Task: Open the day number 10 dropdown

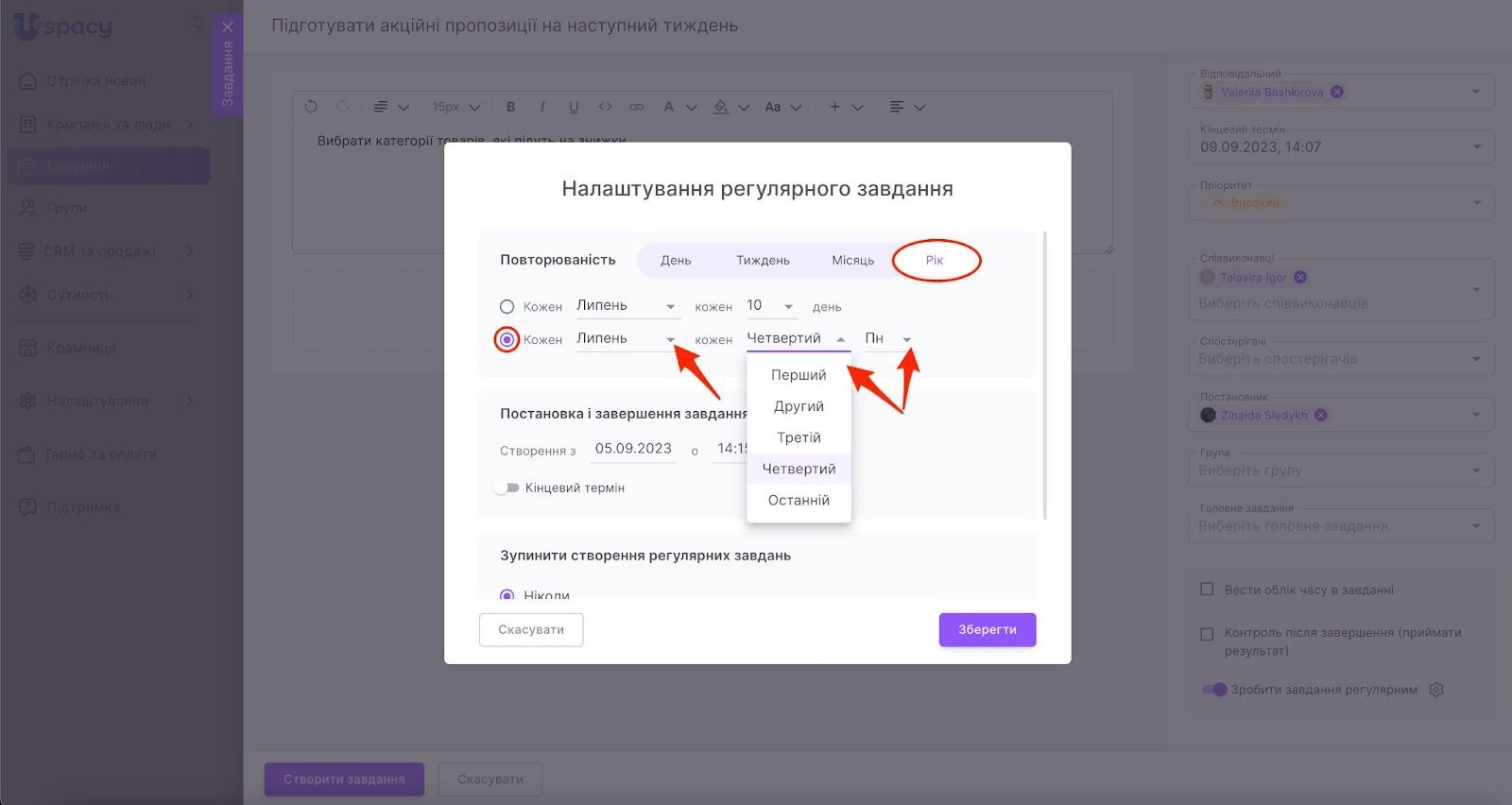Action: click(x=771, y=306)
